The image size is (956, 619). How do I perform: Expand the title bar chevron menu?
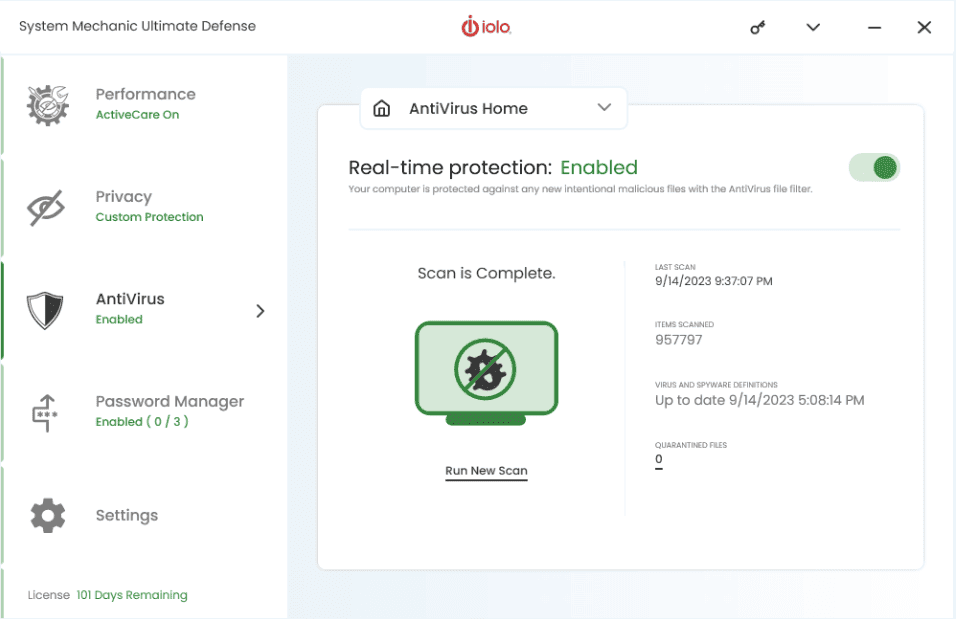[813, 27]
